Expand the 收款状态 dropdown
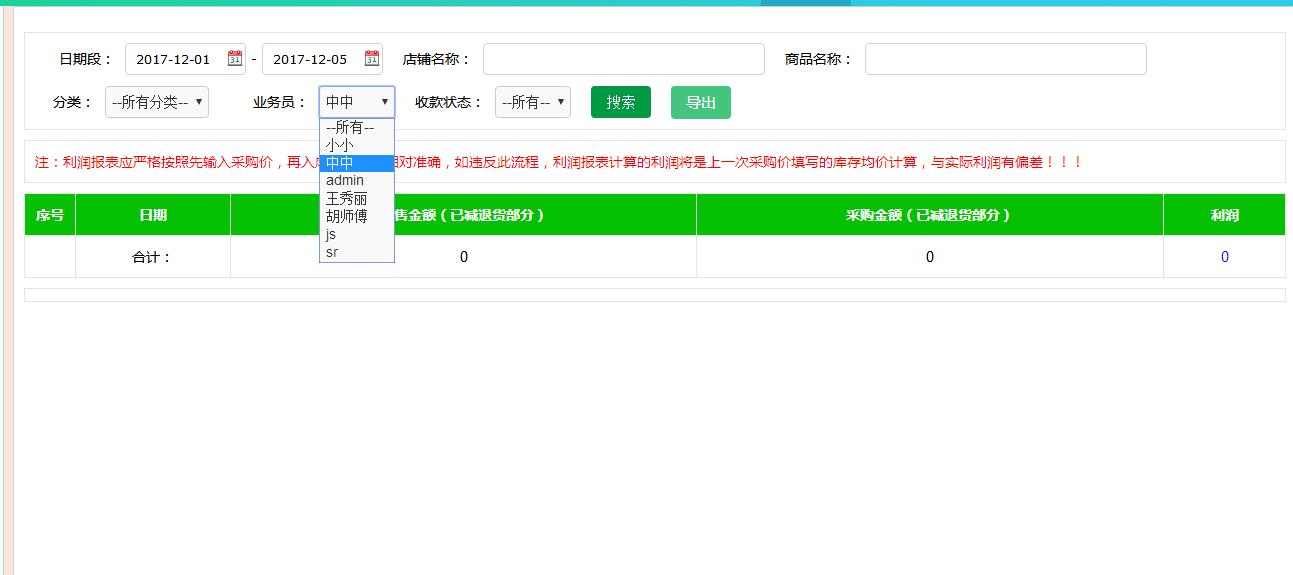This screenshot has height=575, width=1293. click(532, 102)
